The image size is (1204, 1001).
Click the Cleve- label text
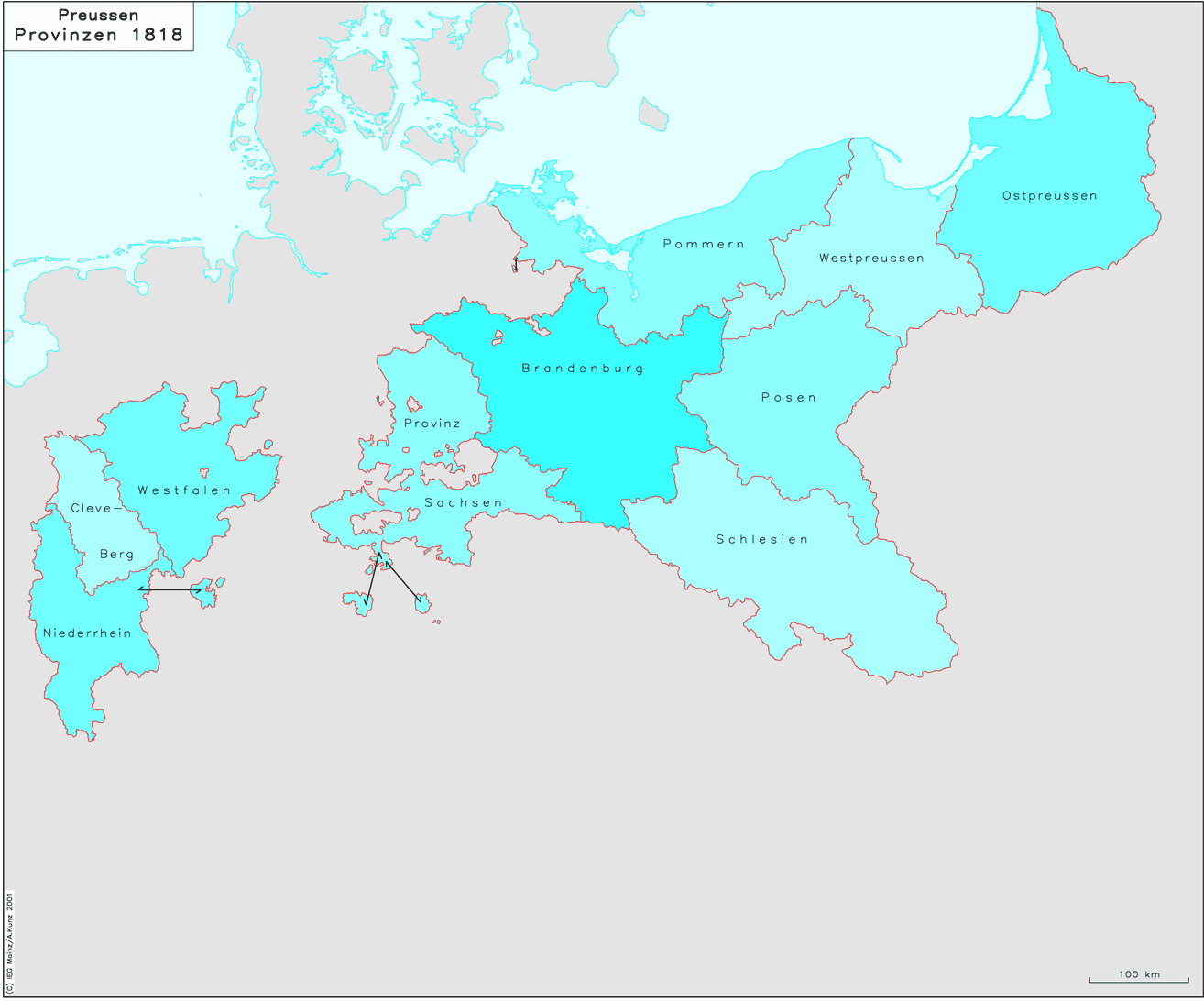point(91,509)
